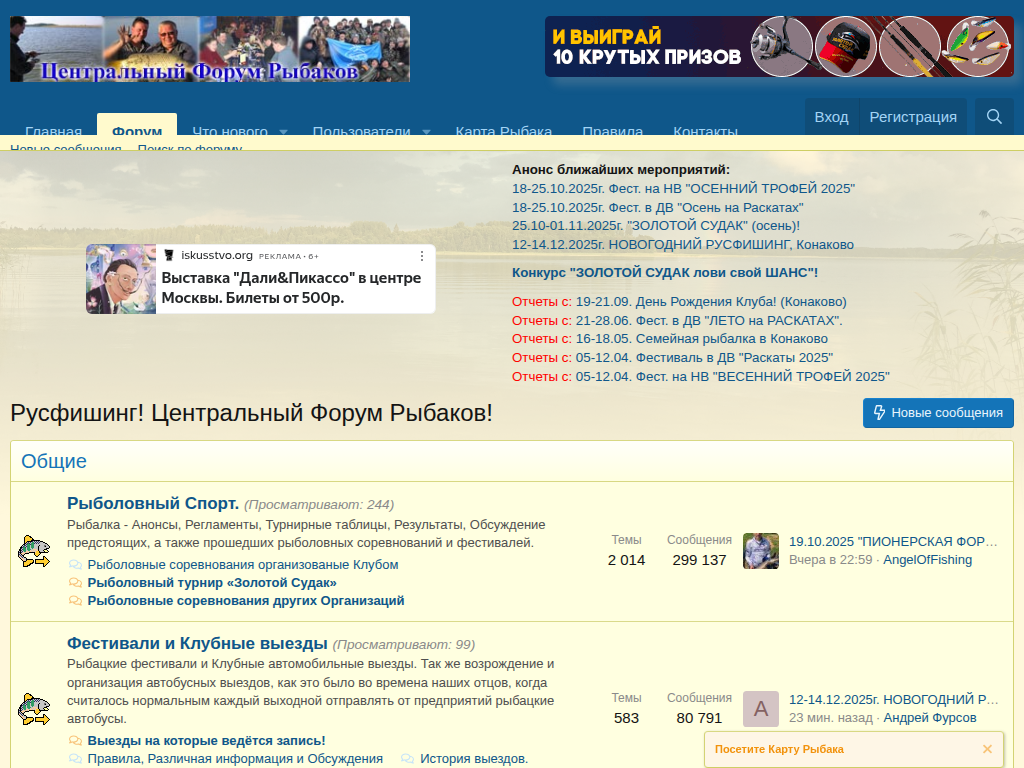This screenshot has height=768, width=1024.
Task: Expand the Что нового dropdown arrow
Action: coord(283,132)
